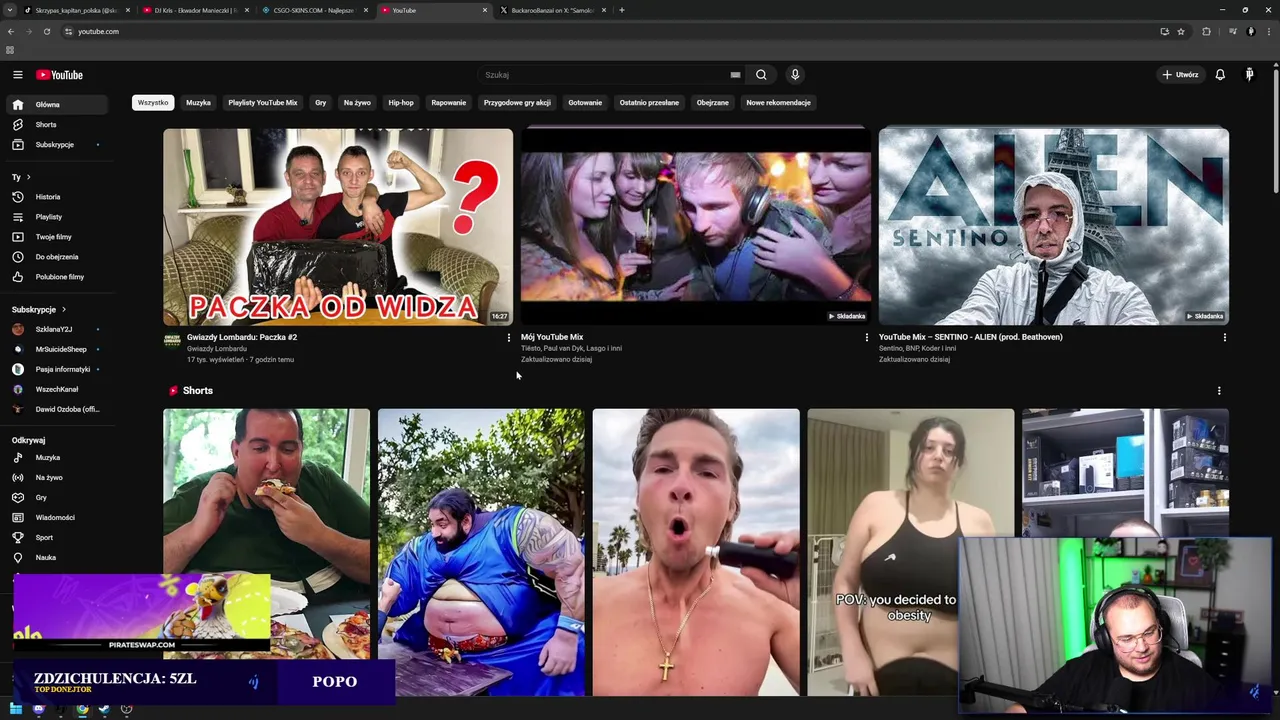The width and height of the screenshot is (1280, 720).
Task: Select Przygodowe gry akcji chip
Action: click(x=517, y=102)
